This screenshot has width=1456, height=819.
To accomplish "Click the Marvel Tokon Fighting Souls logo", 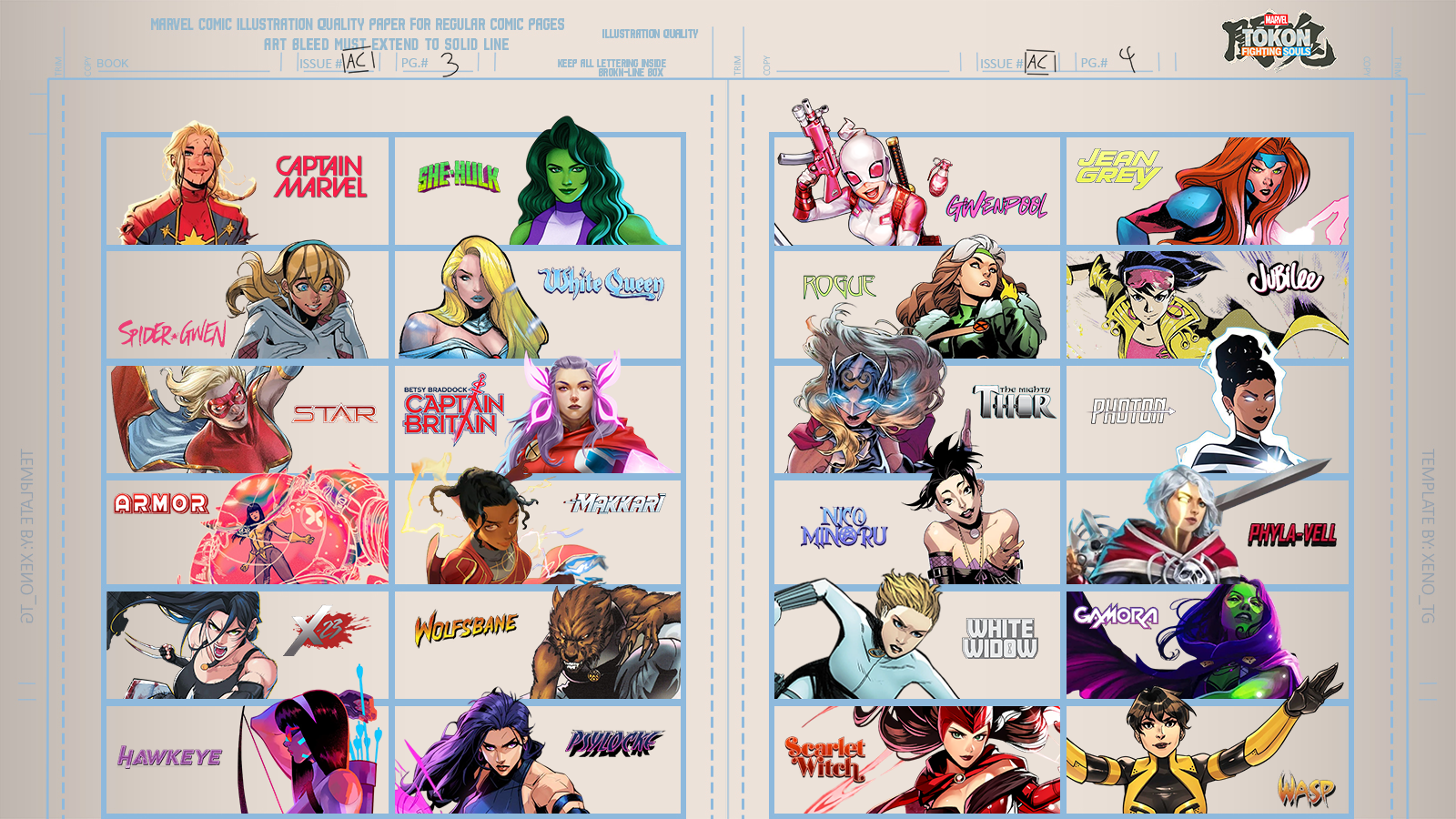I will click(x=1278, y=40).
